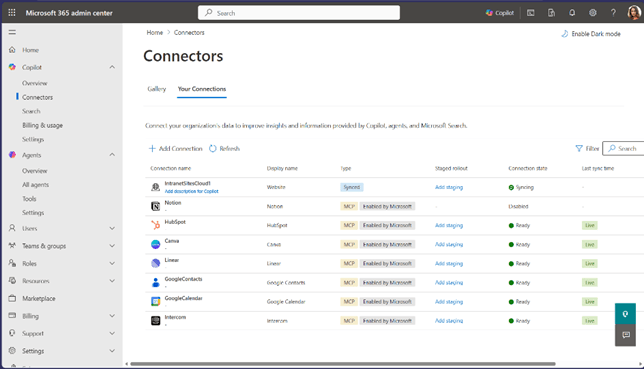
Task: Enable Dark mode toggle
Action: pos(591,34)
